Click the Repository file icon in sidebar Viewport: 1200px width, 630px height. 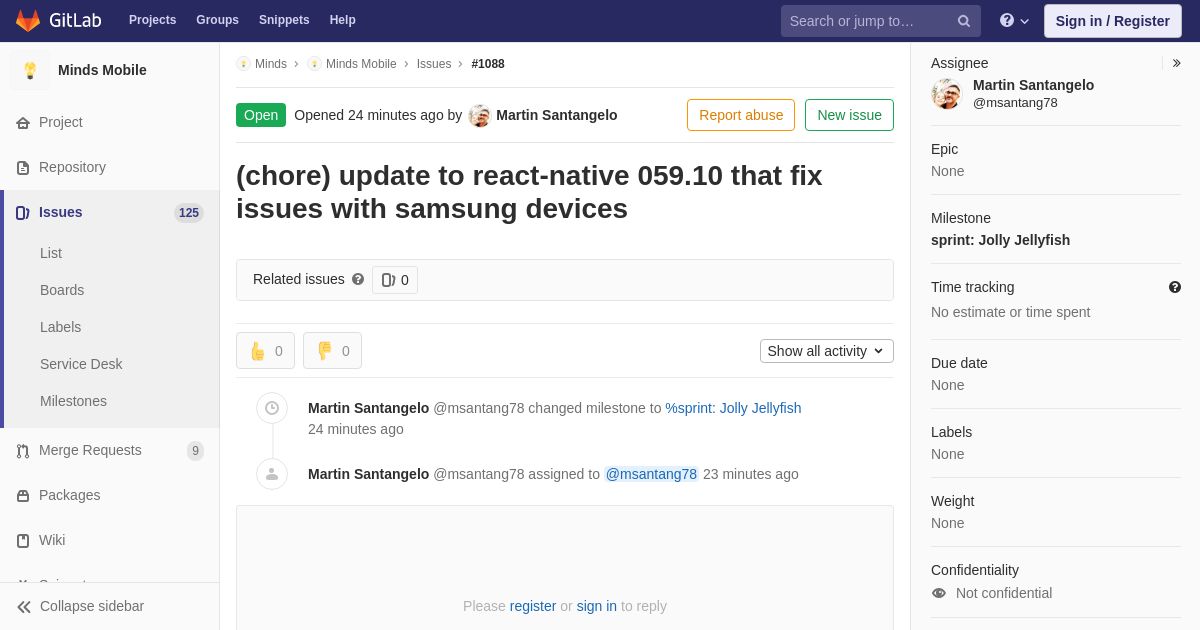coord(23,168)
